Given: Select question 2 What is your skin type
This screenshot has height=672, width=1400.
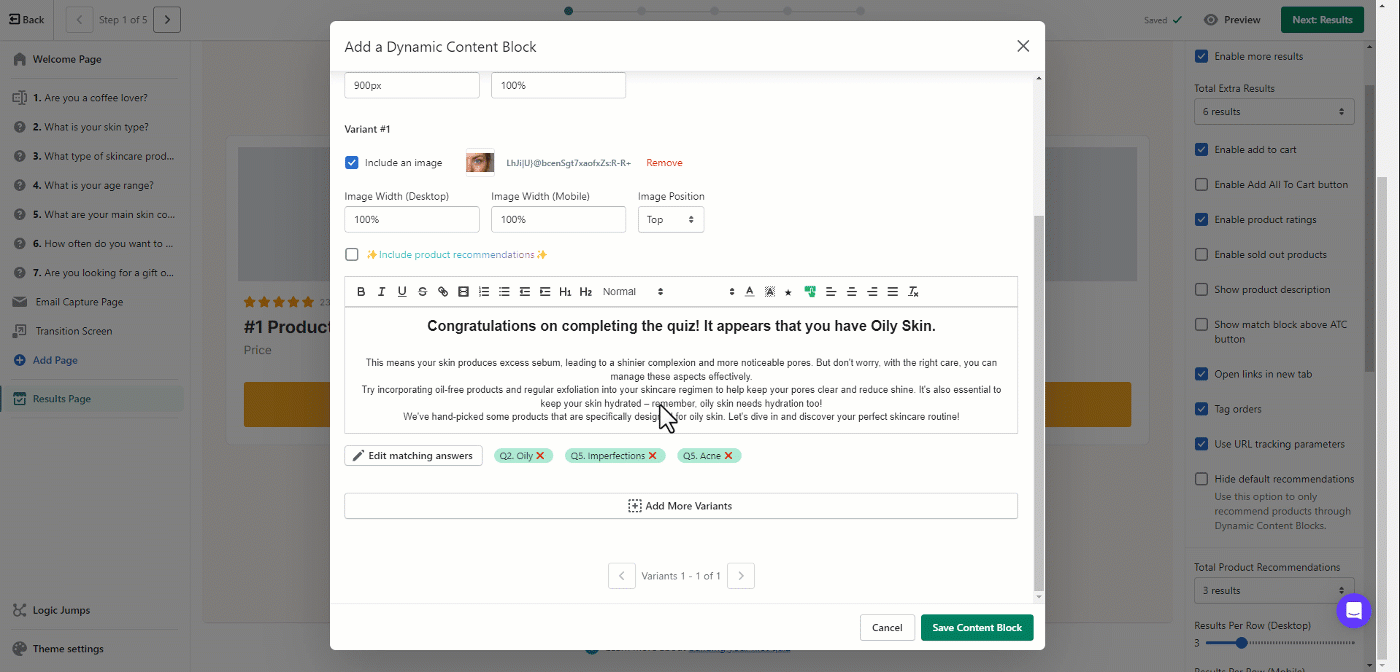Looking at the screenshot, I should pos(92,127).
